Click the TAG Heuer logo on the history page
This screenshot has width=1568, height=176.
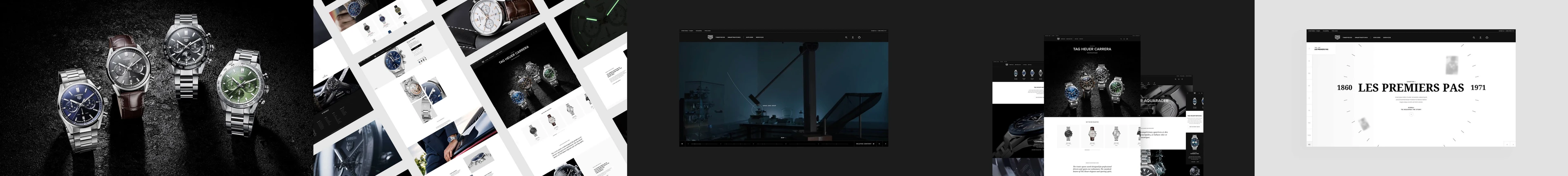coord(1337,37)
